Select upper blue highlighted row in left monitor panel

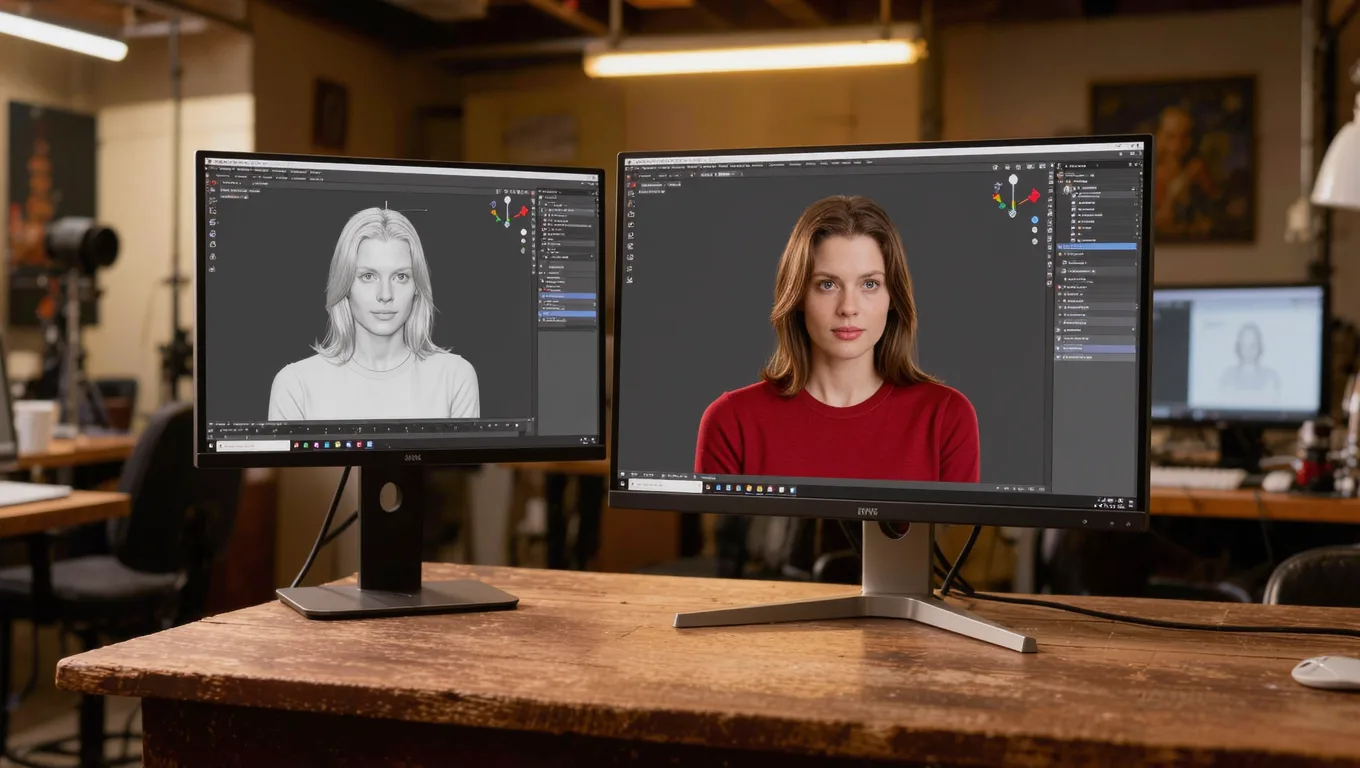click(567, 296)
